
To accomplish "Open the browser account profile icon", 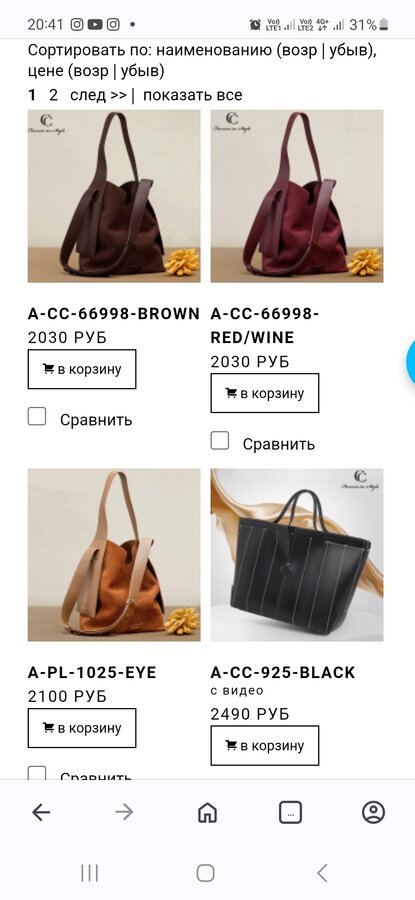I will (x=374, y=812).
